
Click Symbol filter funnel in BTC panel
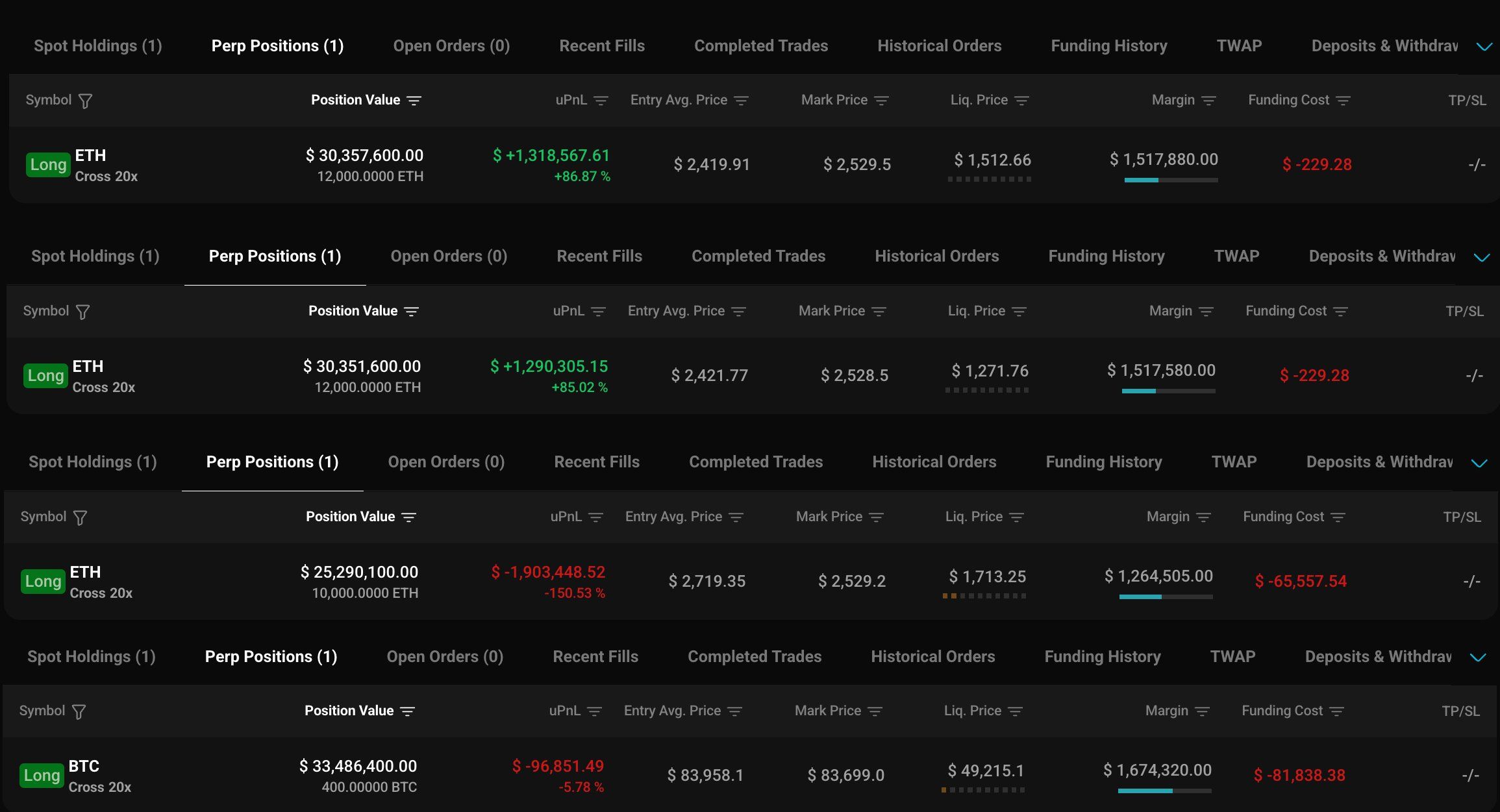point(79,711)
